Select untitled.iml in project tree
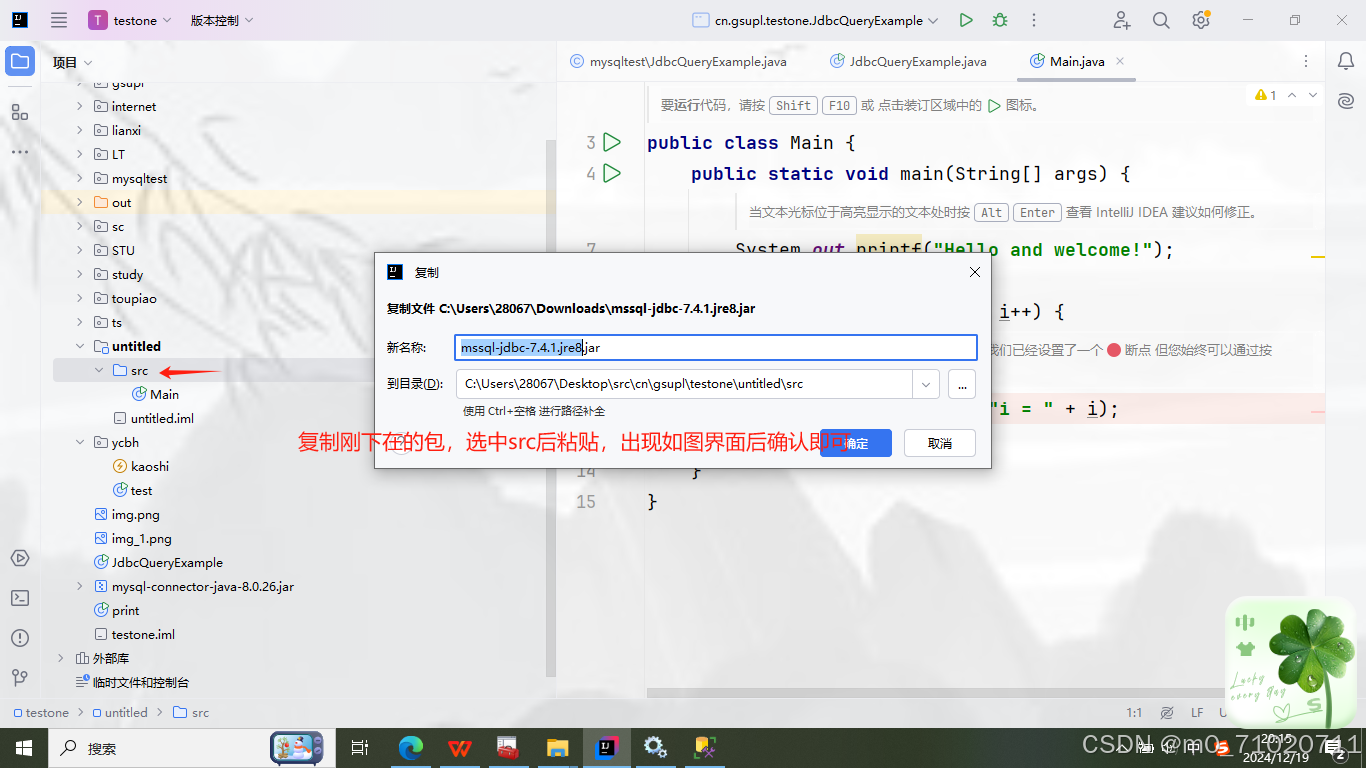This screenshot has width=1366, height=768. [153, 418]
